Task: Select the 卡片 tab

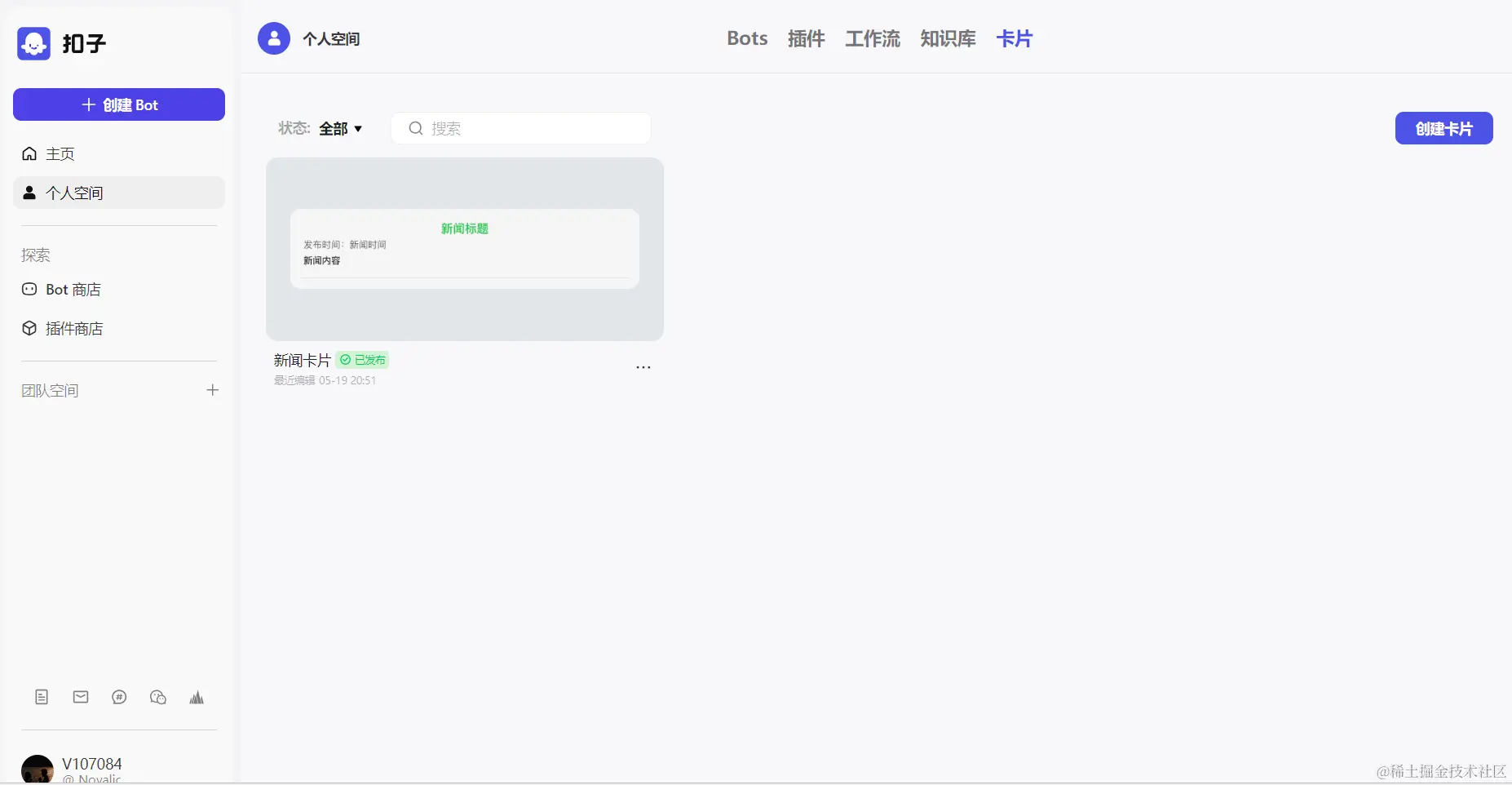Action: pos(1015,38)
